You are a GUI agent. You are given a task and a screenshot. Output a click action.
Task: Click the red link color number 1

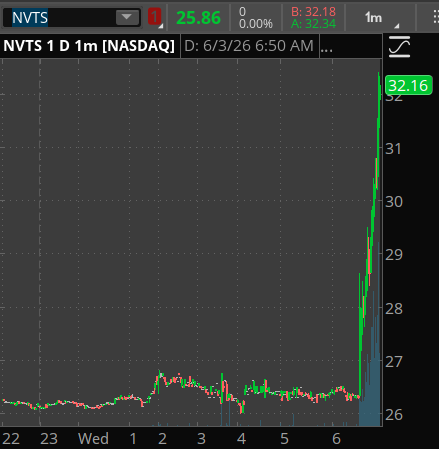[154, 17]
